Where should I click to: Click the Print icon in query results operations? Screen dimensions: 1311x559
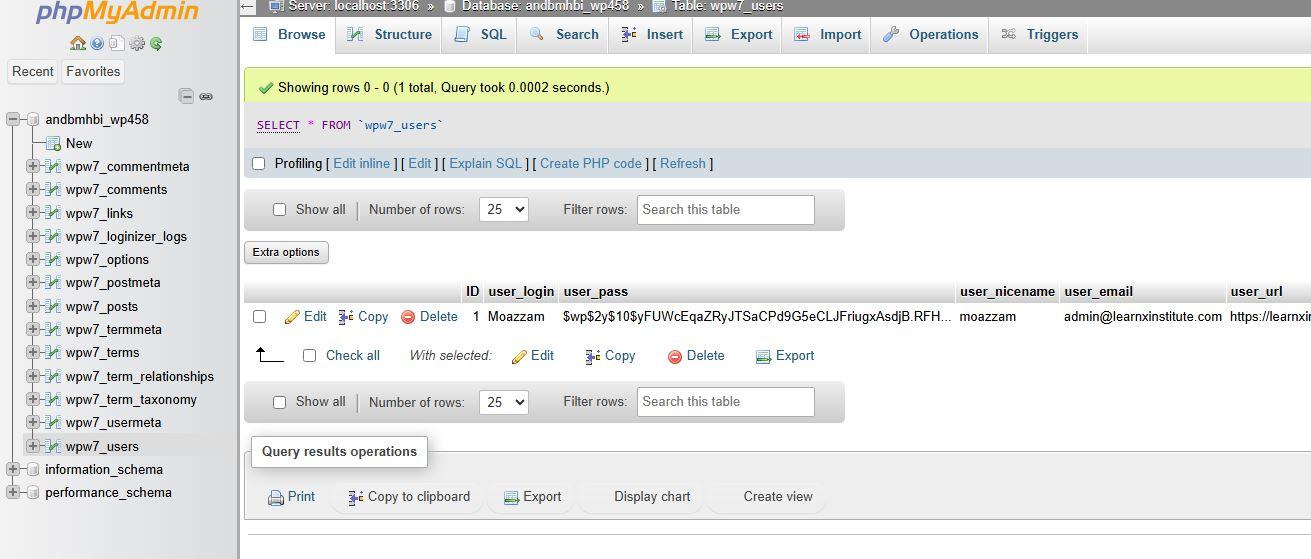(276, 497)
